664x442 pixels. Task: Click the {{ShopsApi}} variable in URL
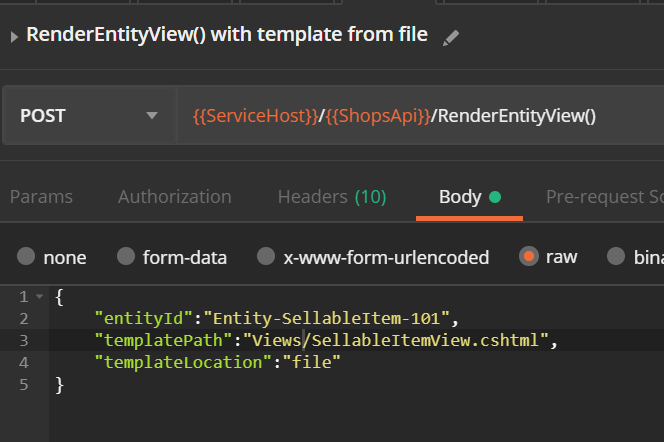(378, 116)
